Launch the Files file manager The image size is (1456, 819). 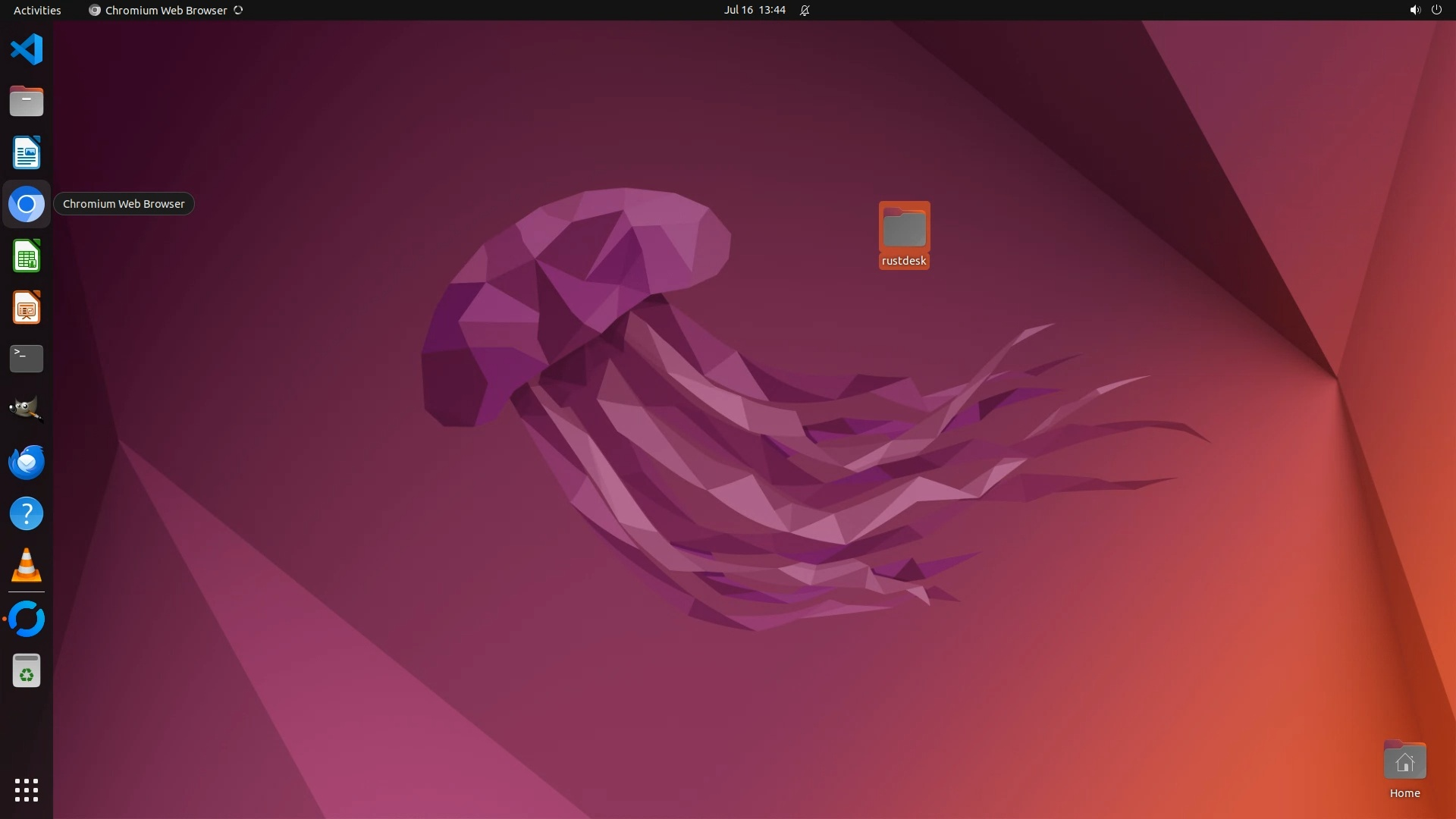point(27,101)
